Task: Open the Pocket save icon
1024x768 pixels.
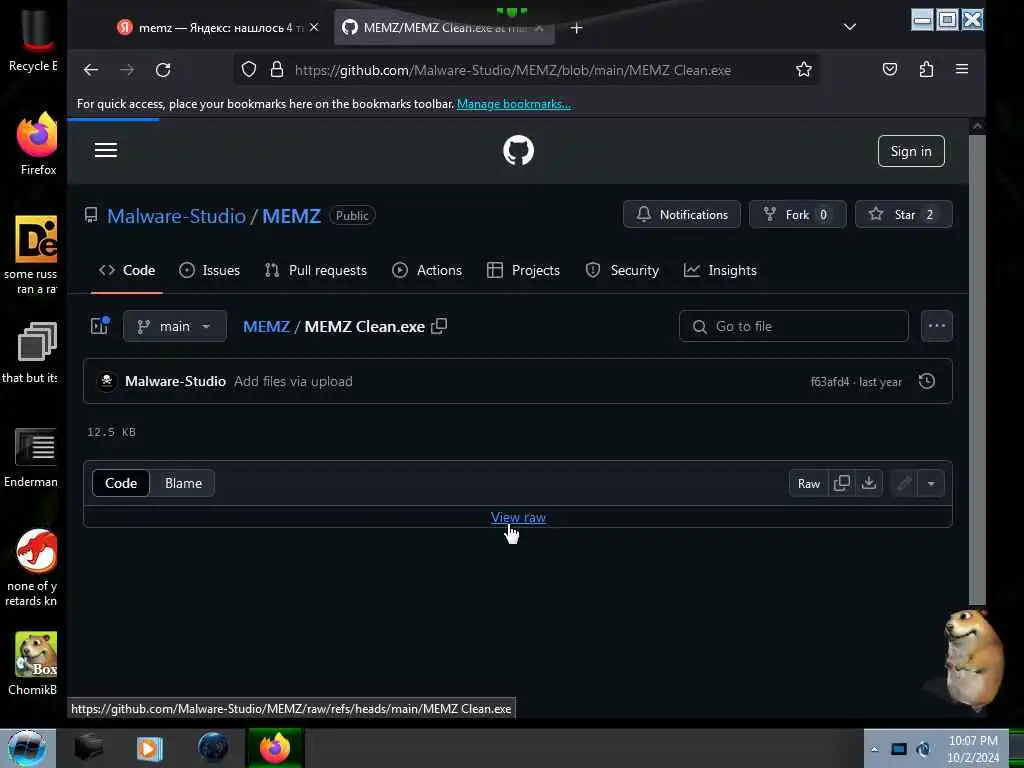Action: pyautogui.click(x=889, y=69)
